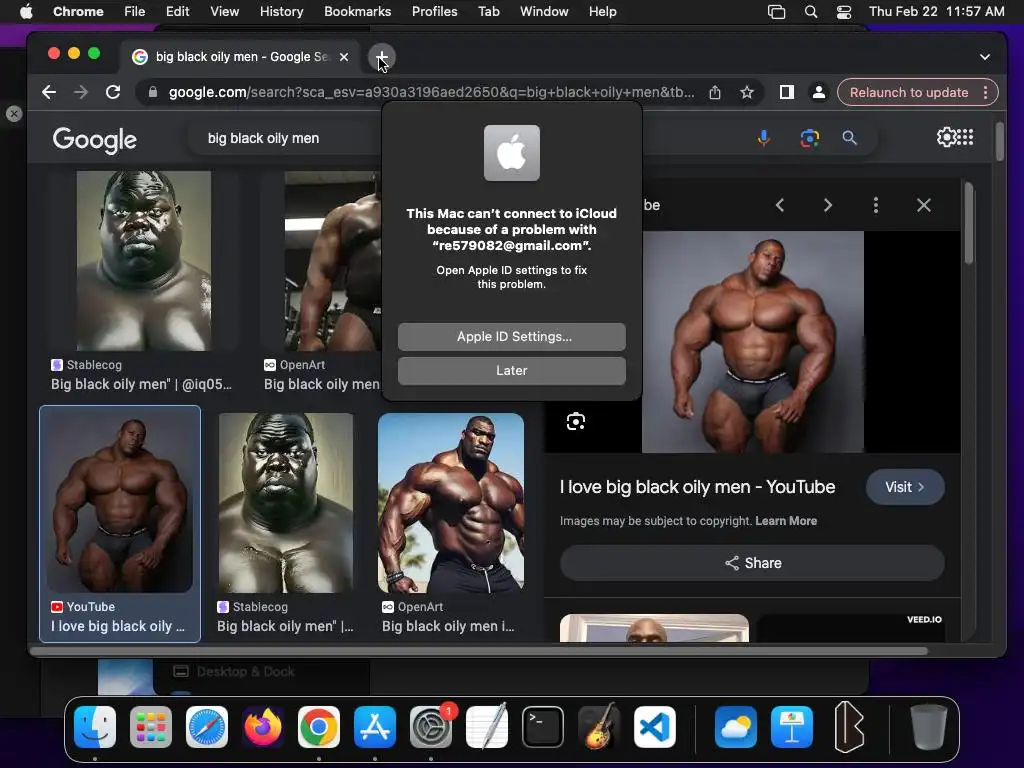The image size is (1024, 768).
Task: Reload the page with the refresh icon
Action: 113,92
